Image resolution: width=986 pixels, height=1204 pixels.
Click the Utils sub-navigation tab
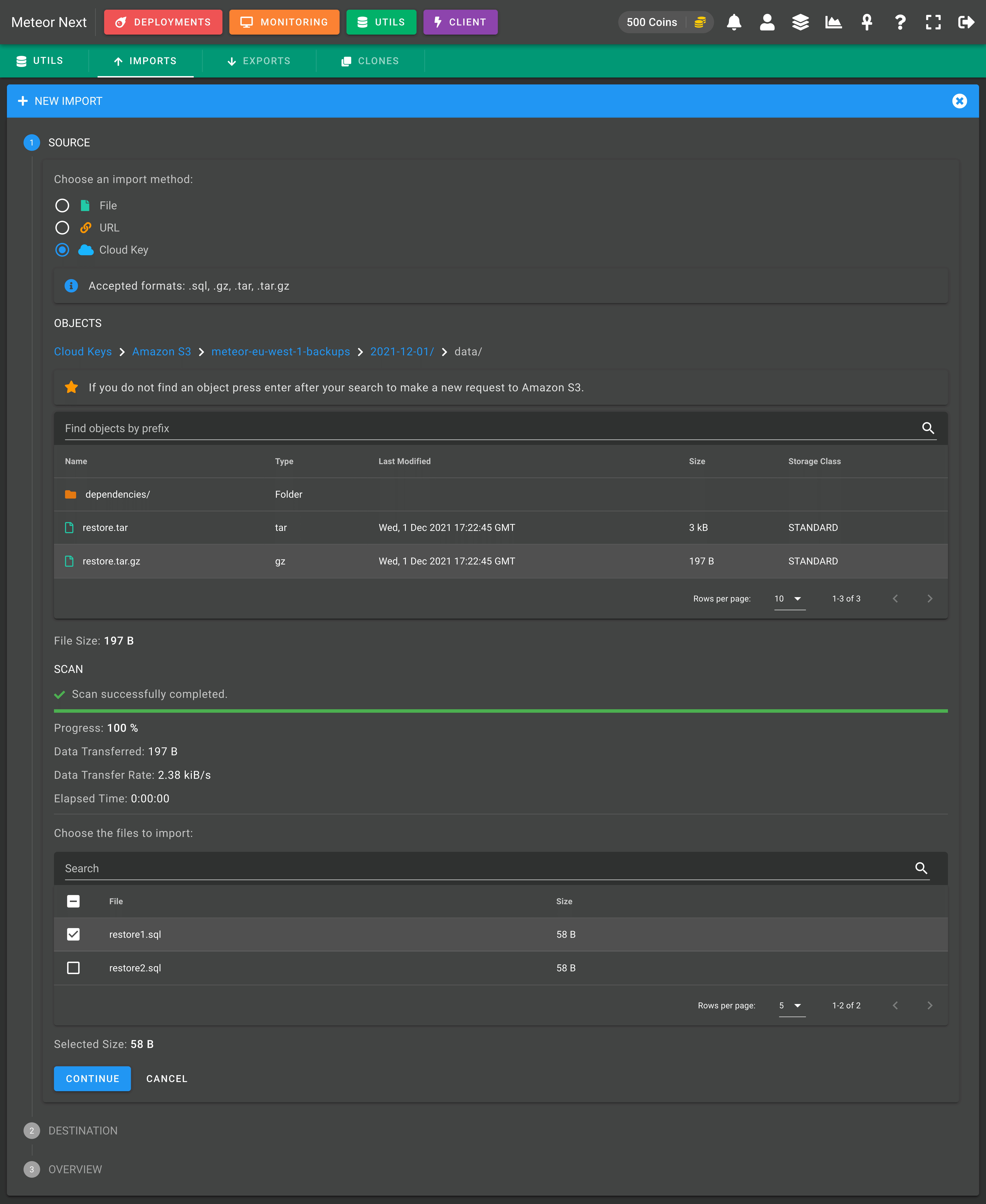tap(40, 61)
